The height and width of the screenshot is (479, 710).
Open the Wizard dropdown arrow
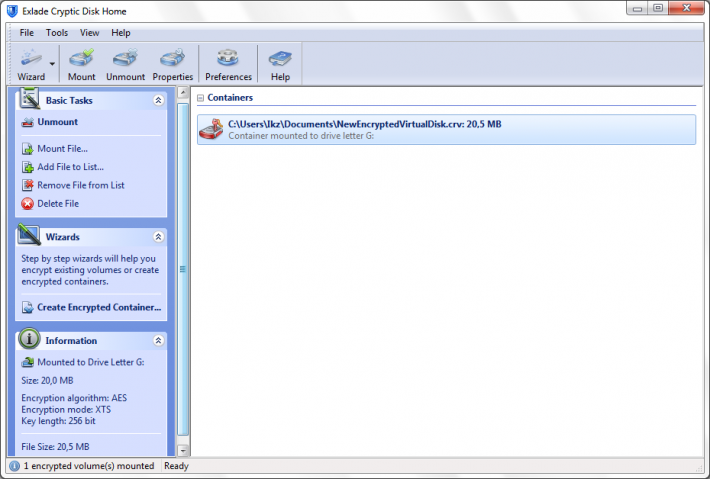coord(53,64)
